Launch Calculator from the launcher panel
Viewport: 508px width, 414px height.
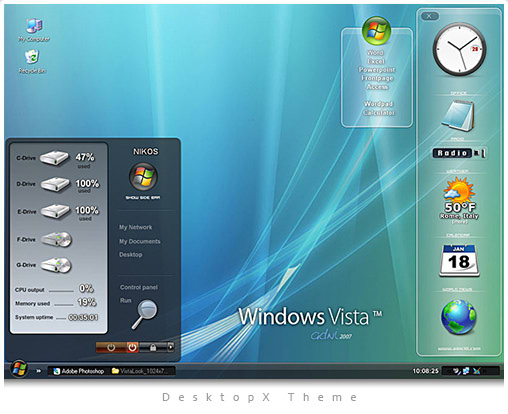(x=379, y=113)
